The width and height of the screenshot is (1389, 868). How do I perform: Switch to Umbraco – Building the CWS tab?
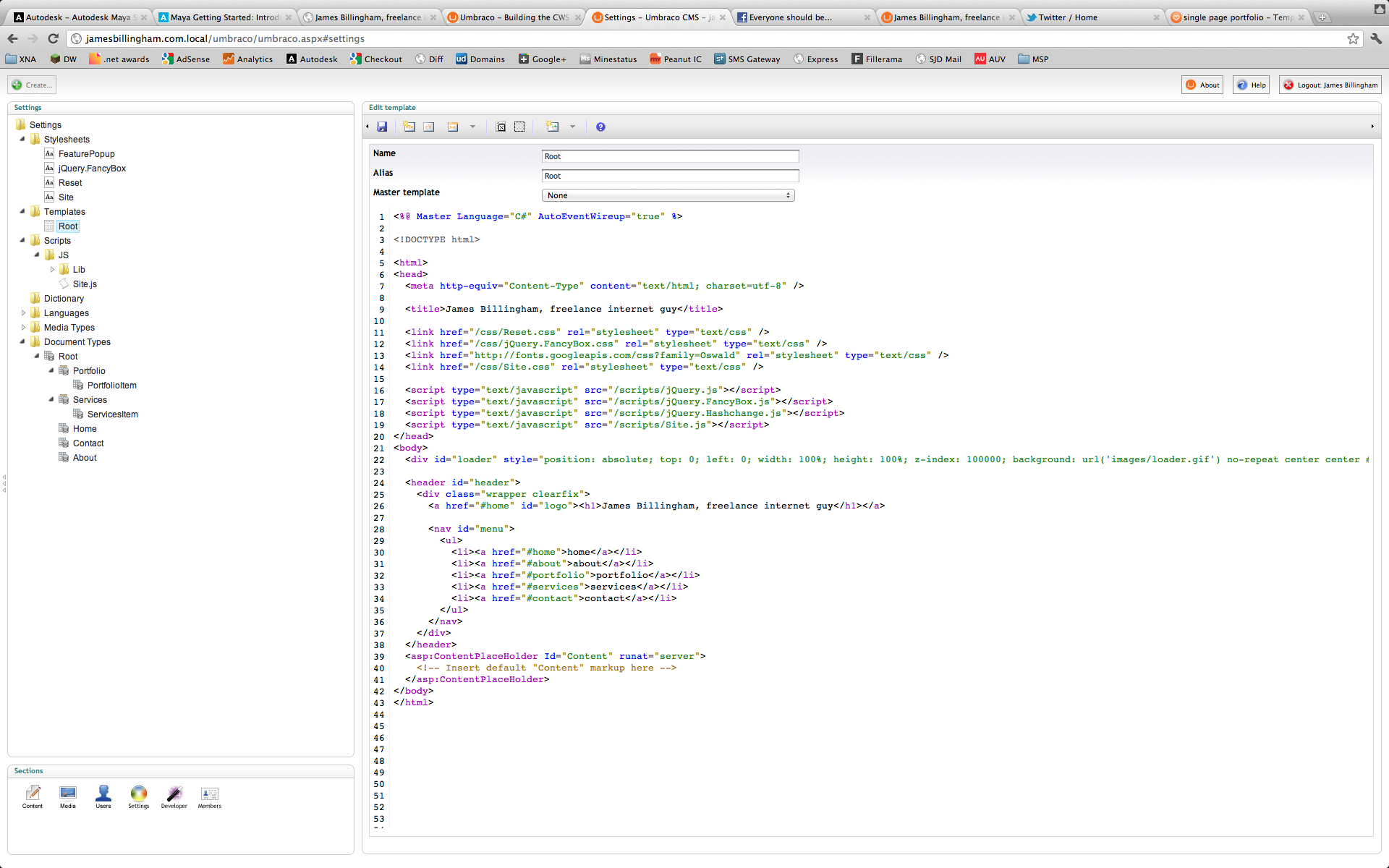pyautogui.click(x=514, y=17)
